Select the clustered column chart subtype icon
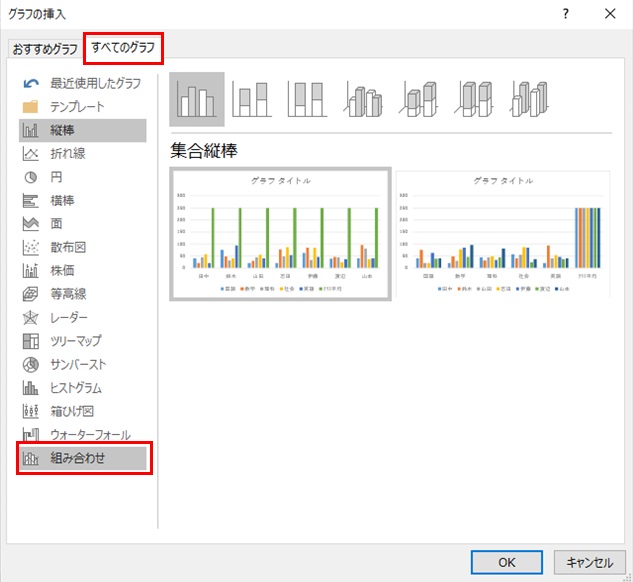Screen dimensions: 633x582 [197, 99]
